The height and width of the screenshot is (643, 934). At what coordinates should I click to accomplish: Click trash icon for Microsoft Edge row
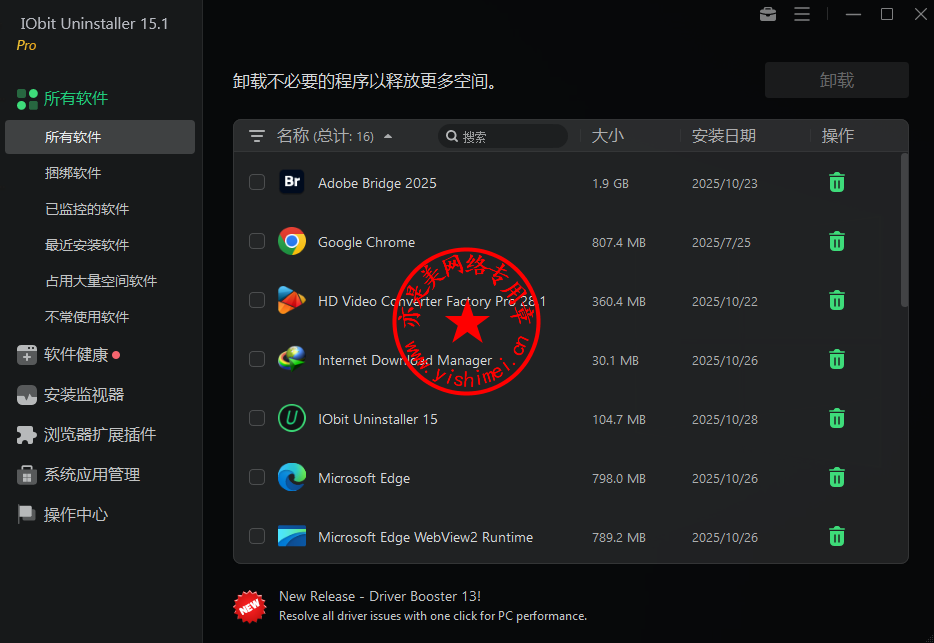coord(837,477)
